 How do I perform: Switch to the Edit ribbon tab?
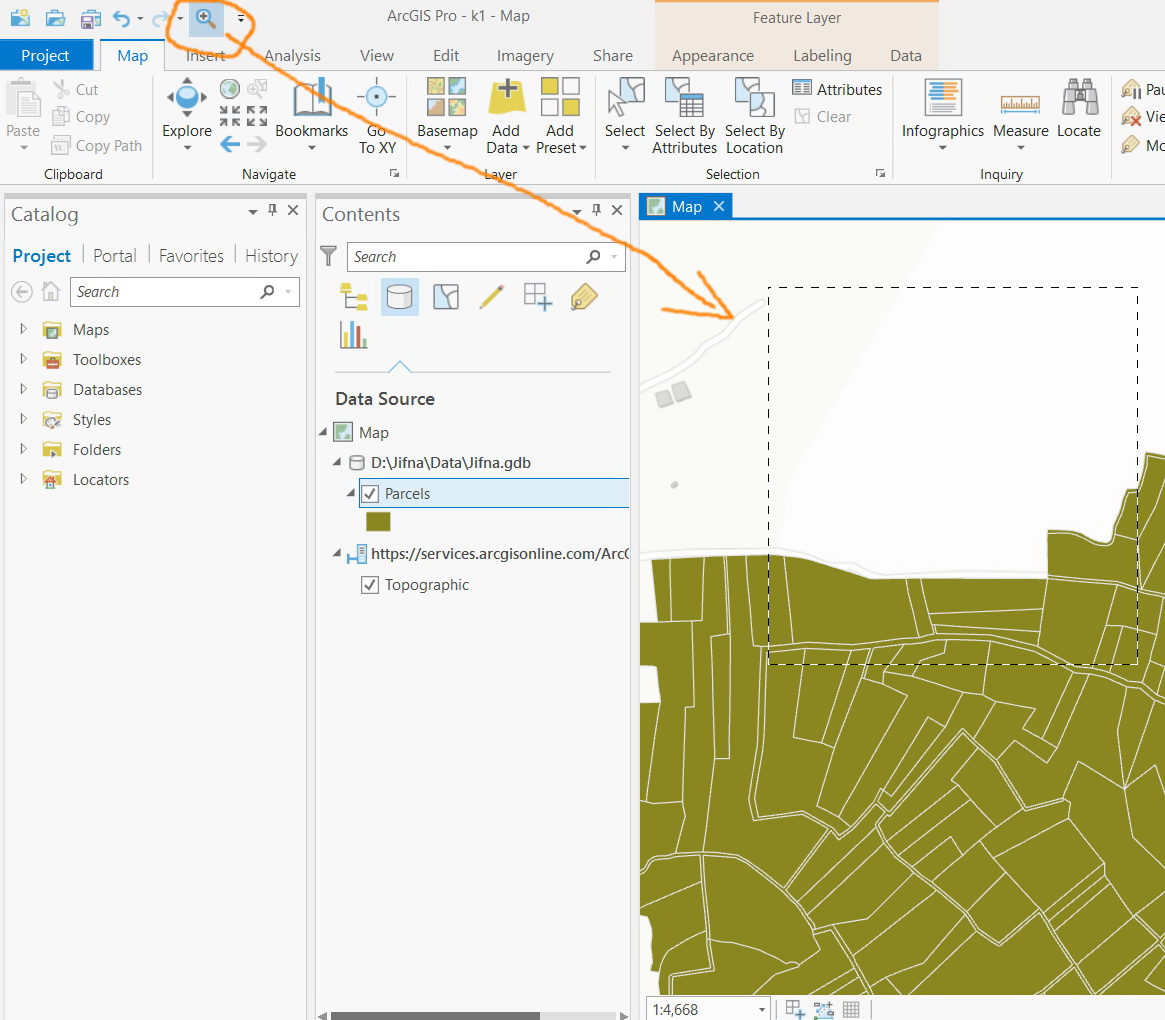(446, 56)
